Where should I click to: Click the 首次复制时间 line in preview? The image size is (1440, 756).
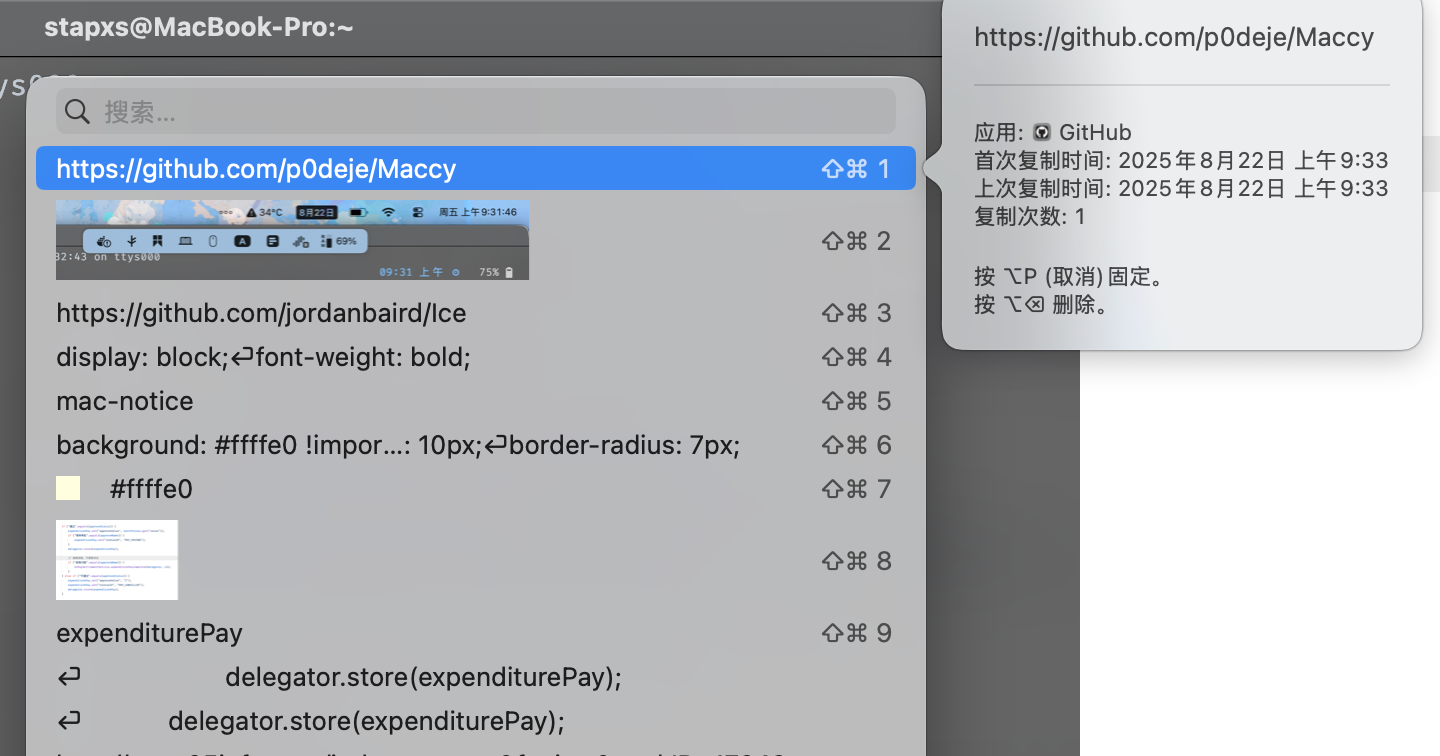pos(1181,161)
